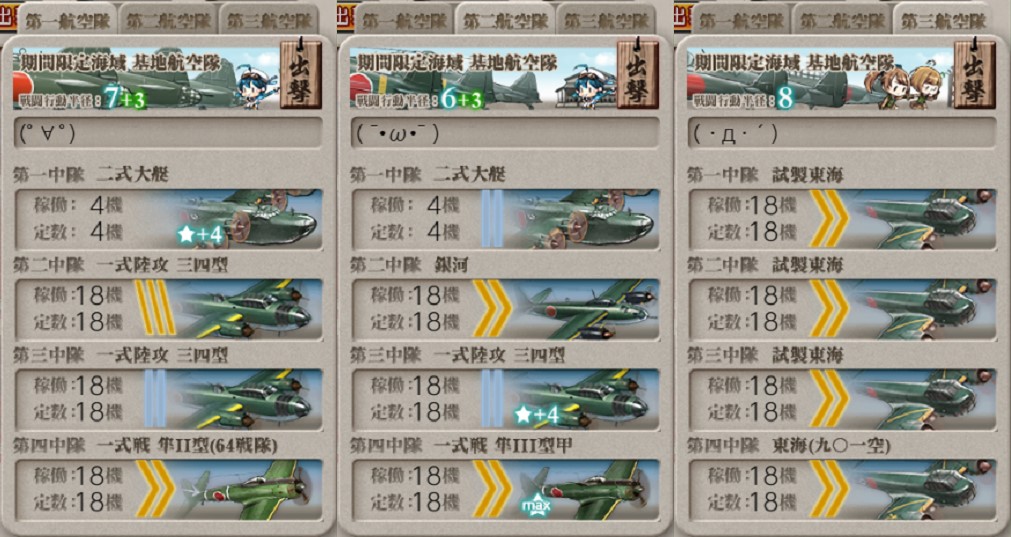The image size is (1011, 537).
Task: Open 第三航空隊 tab in the middle panel
Action: tap(606, 20)
